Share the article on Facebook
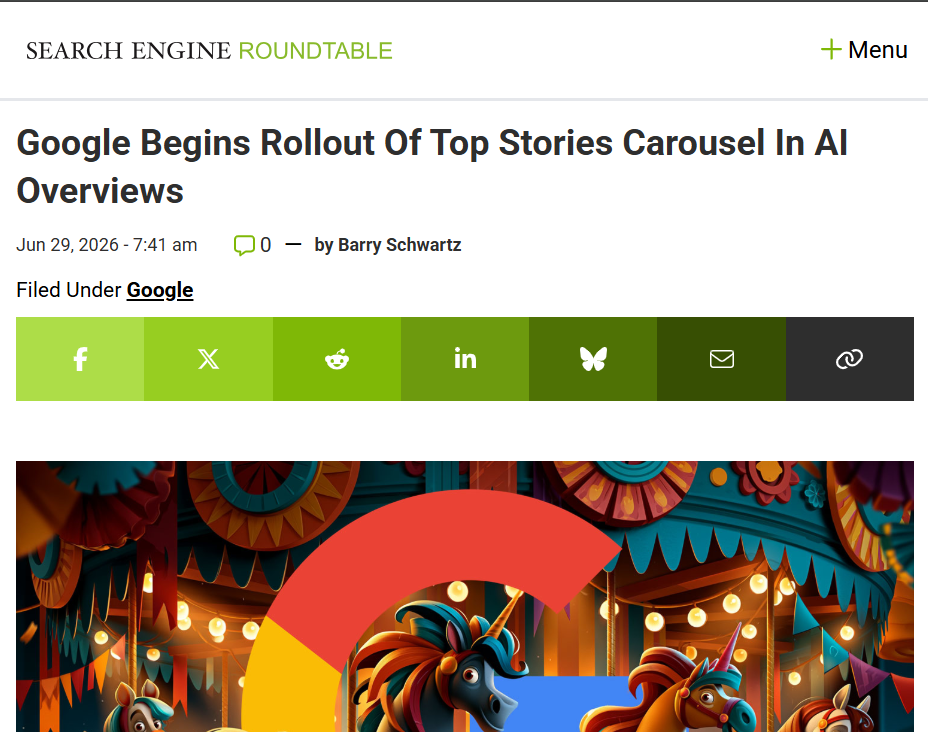Viewport: 928px width, 732px height. coord(80,359)
